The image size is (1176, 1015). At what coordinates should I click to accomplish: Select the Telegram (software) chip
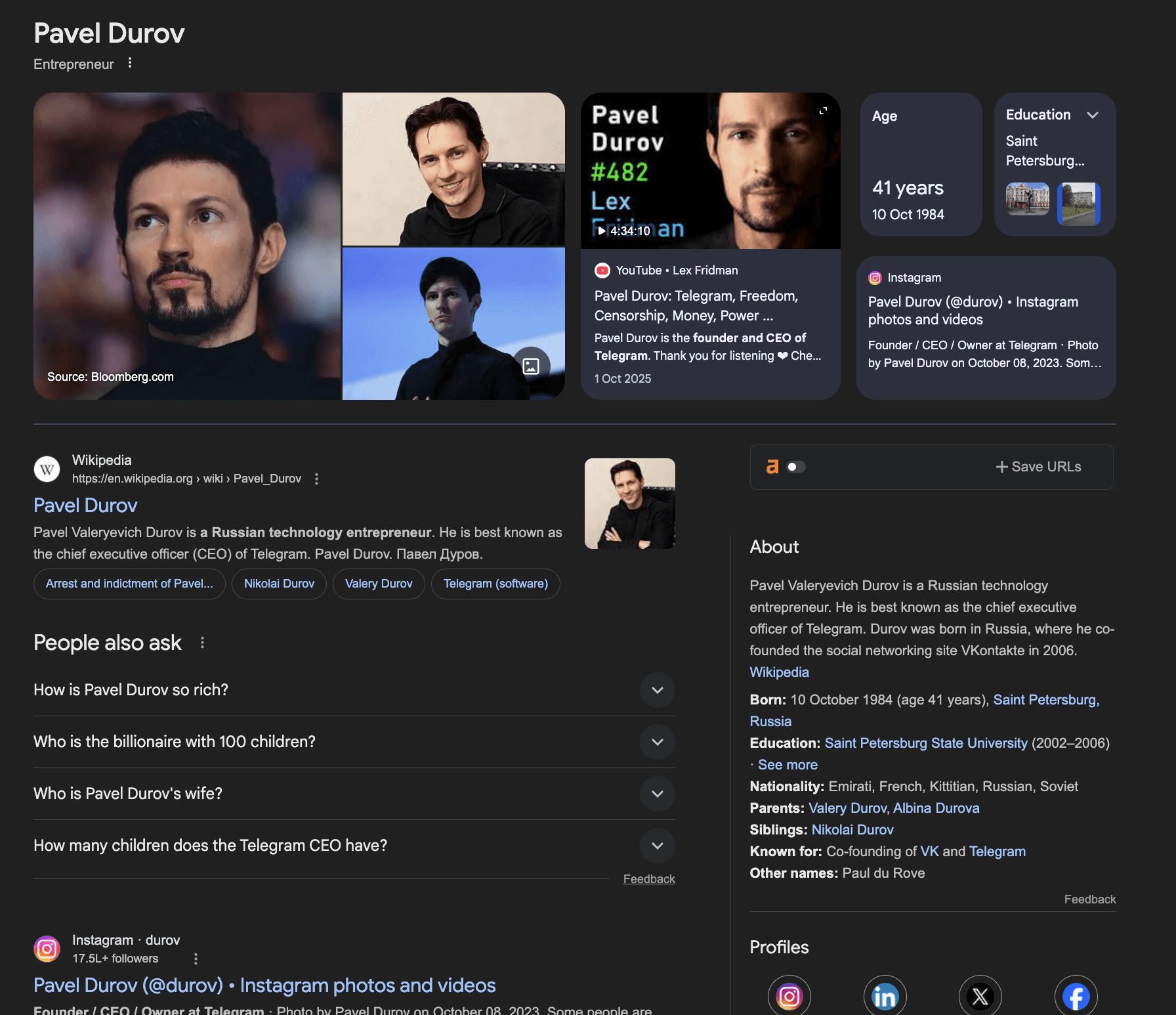click(x=495, y=584)
